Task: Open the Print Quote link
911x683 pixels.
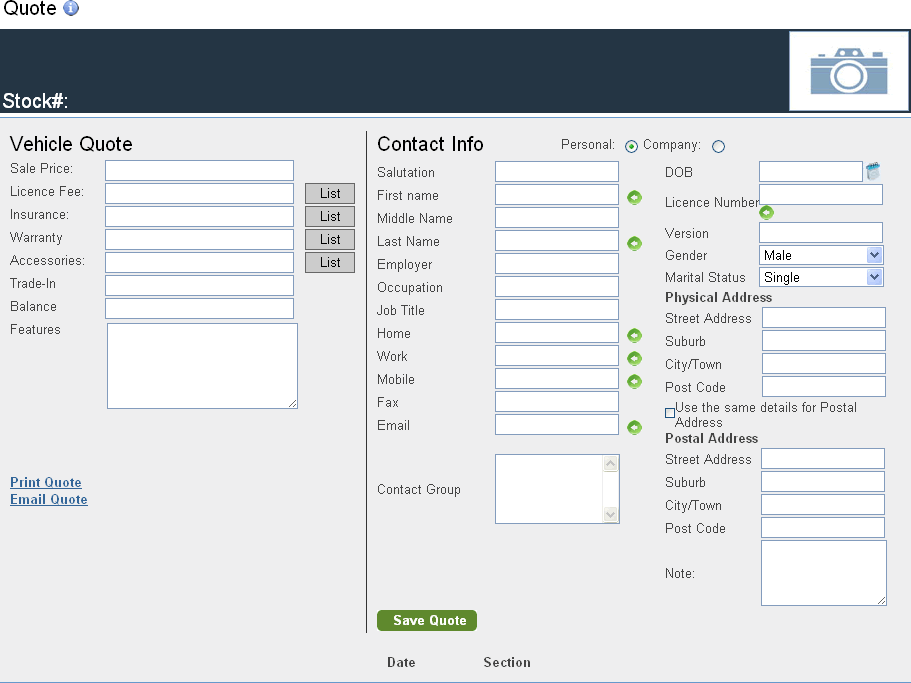Action: [46, 482]
